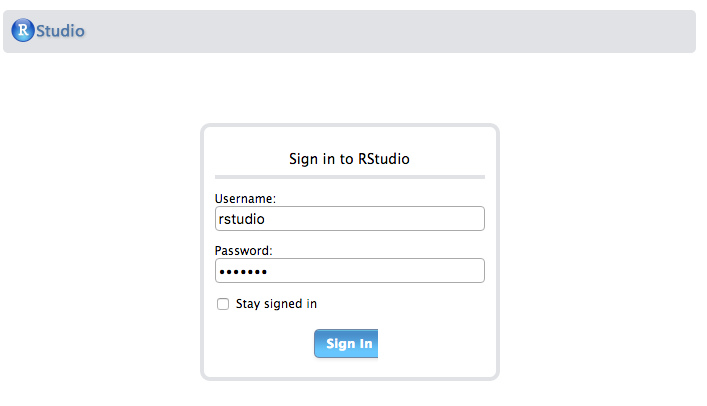Click the gray header banner's empty area
Viewport: 707px width, 406px height.
pyautogui.click(x=400, y=31)
